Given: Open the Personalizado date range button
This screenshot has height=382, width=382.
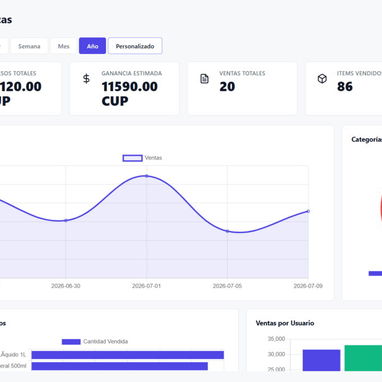Looking at the screenshot, I should (135, 46).
